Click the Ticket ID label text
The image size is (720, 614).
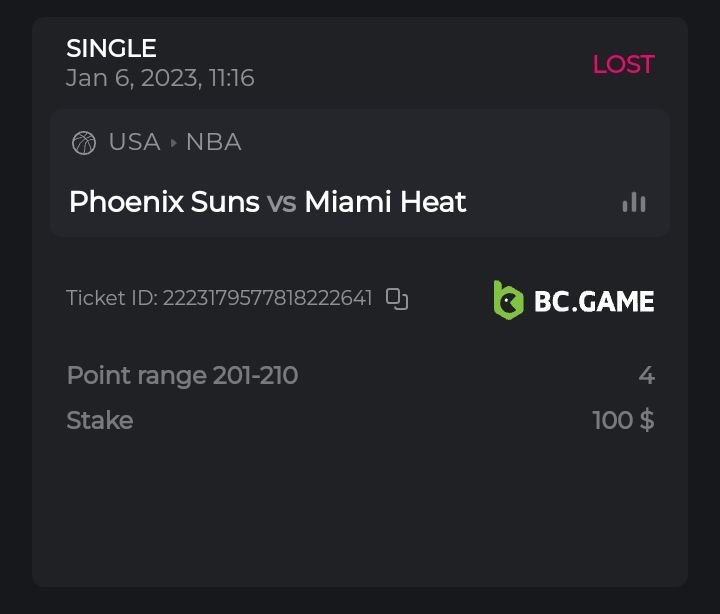(x=111, y=298)
